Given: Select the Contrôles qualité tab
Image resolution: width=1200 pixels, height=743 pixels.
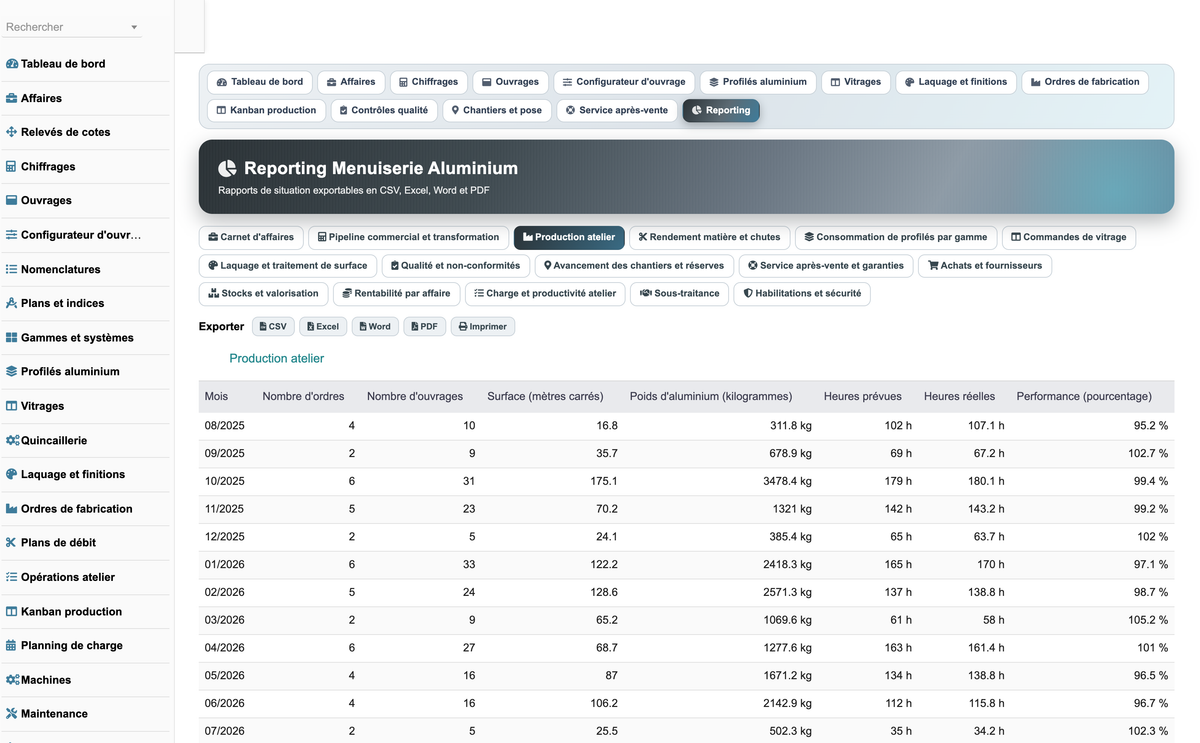Looking at the screenshot, I should 384,110.
